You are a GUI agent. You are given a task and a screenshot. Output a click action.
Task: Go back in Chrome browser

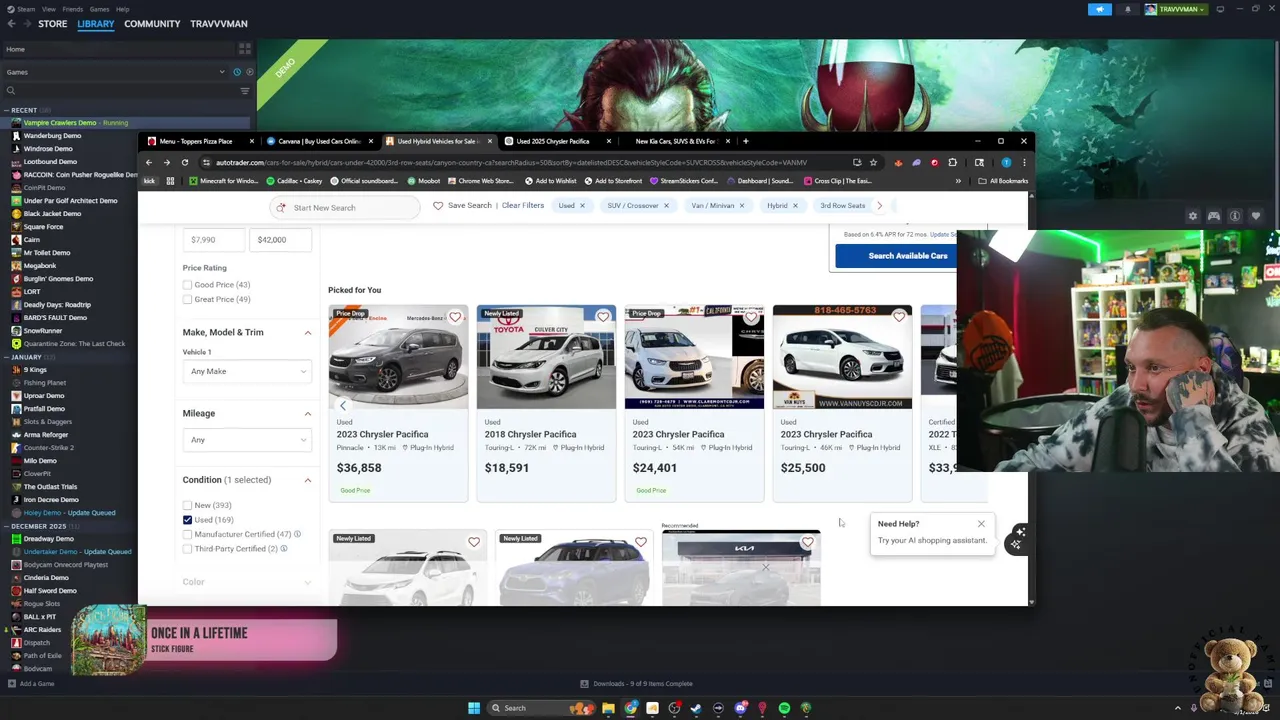click(149, 162)
